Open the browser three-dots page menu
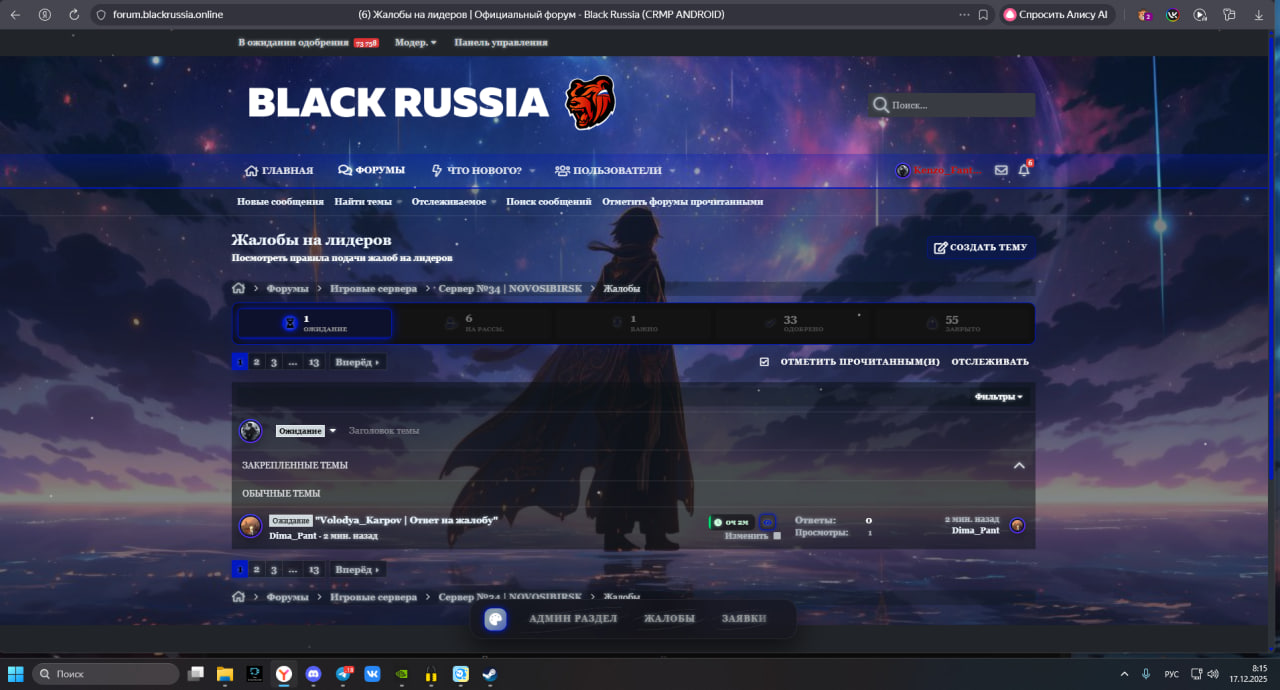The width and height of the screenshot is (1280, 690). pos(964,15)
